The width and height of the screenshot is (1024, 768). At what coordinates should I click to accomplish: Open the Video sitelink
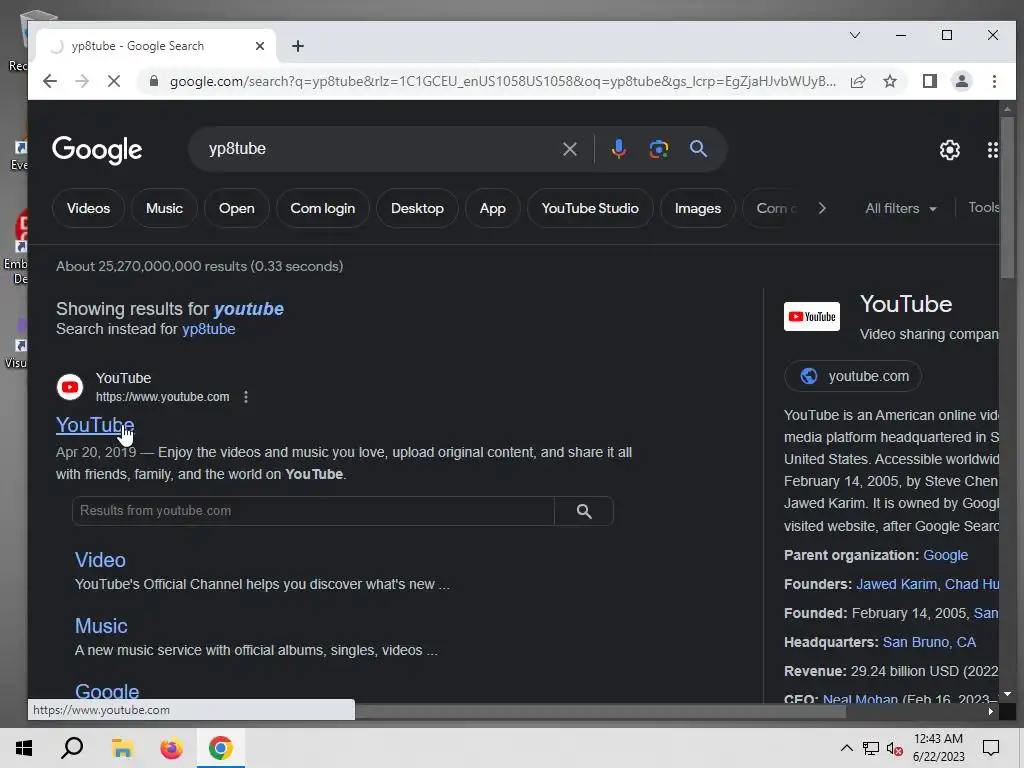tap(100, 560)
